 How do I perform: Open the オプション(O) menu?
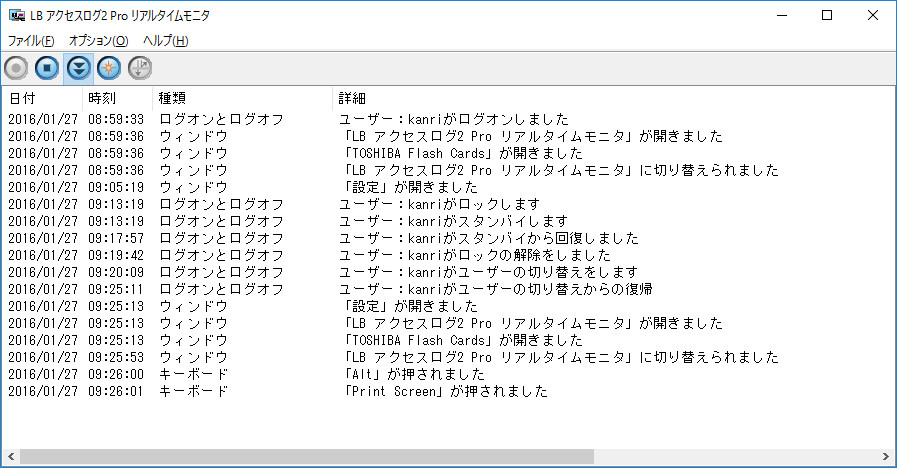(x=98, y=41)
